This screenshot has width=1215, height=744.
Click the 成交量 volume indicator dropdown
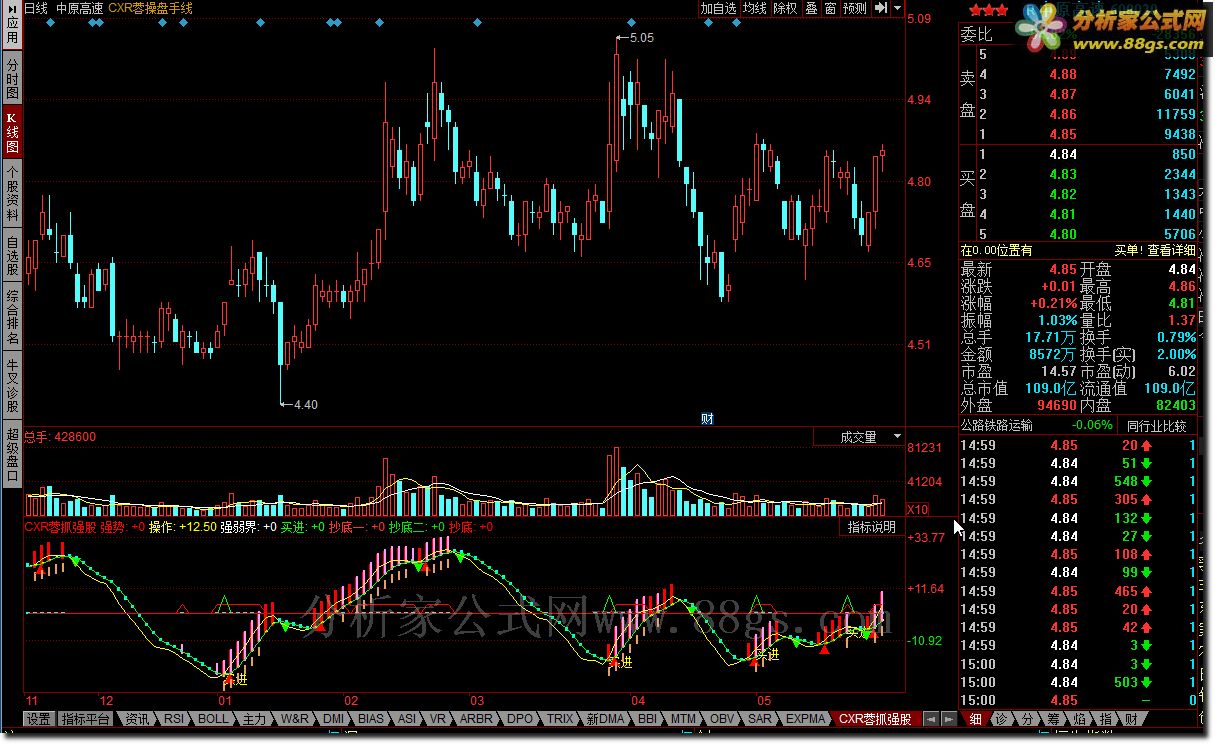pos(858,437)
